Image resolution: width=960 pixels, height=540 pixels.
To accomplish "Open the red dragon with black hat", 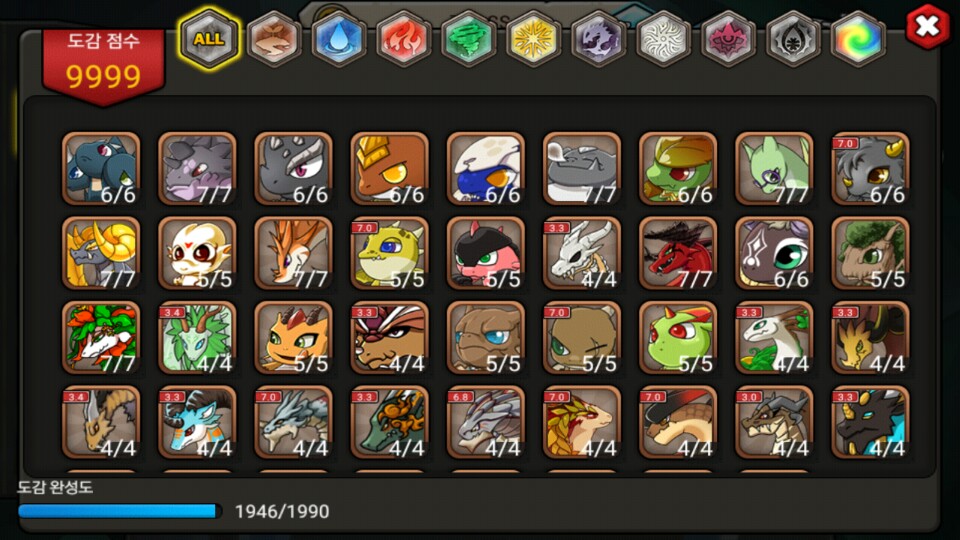I will 678,253.
